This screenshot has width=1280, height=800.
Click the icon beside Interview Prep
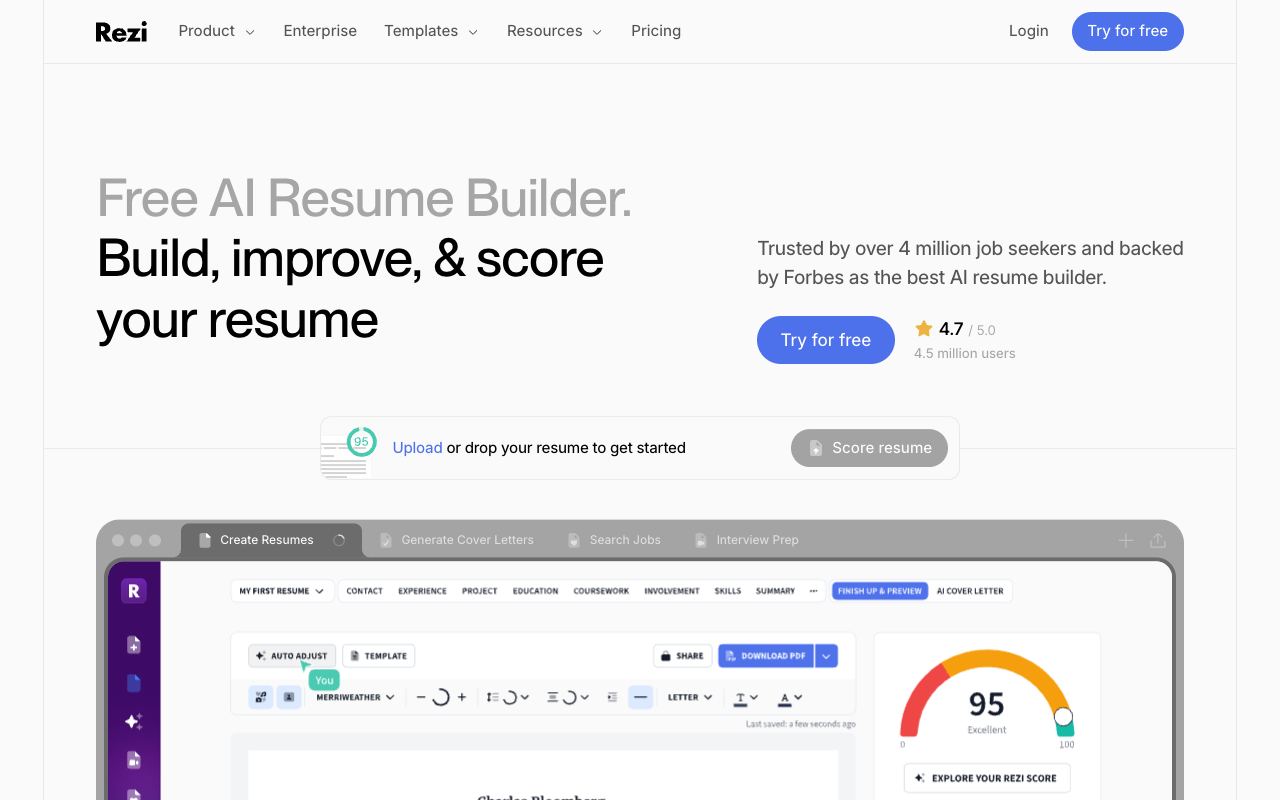[x=701, y=540]
